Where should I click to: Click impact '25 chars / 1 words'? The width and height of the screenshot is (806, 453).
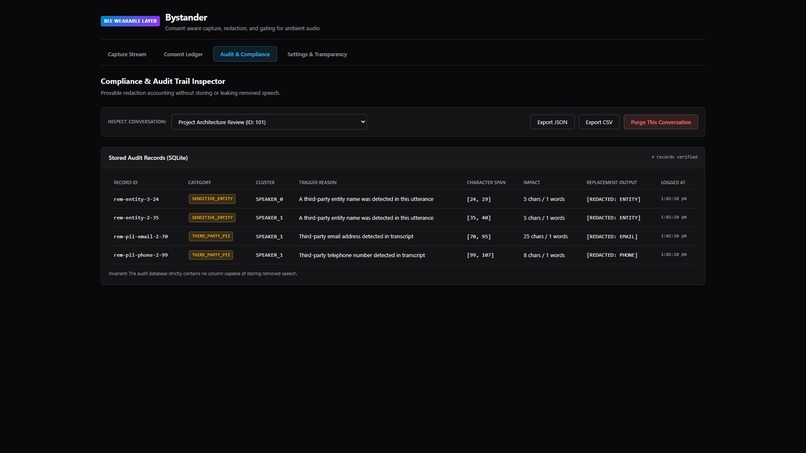coord(545,237)
